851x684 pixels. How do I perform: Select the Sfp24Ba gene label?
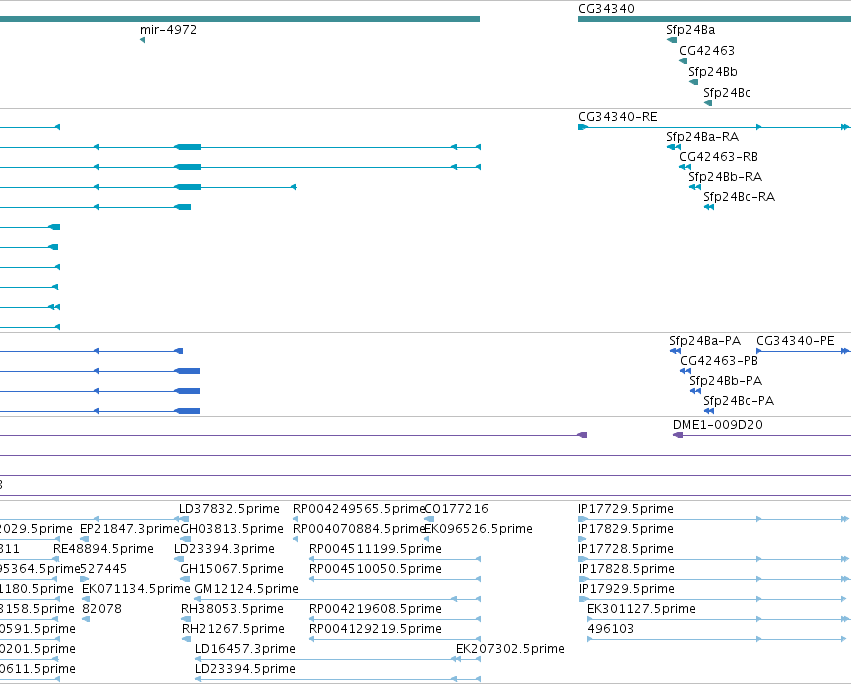click(690, 30)
